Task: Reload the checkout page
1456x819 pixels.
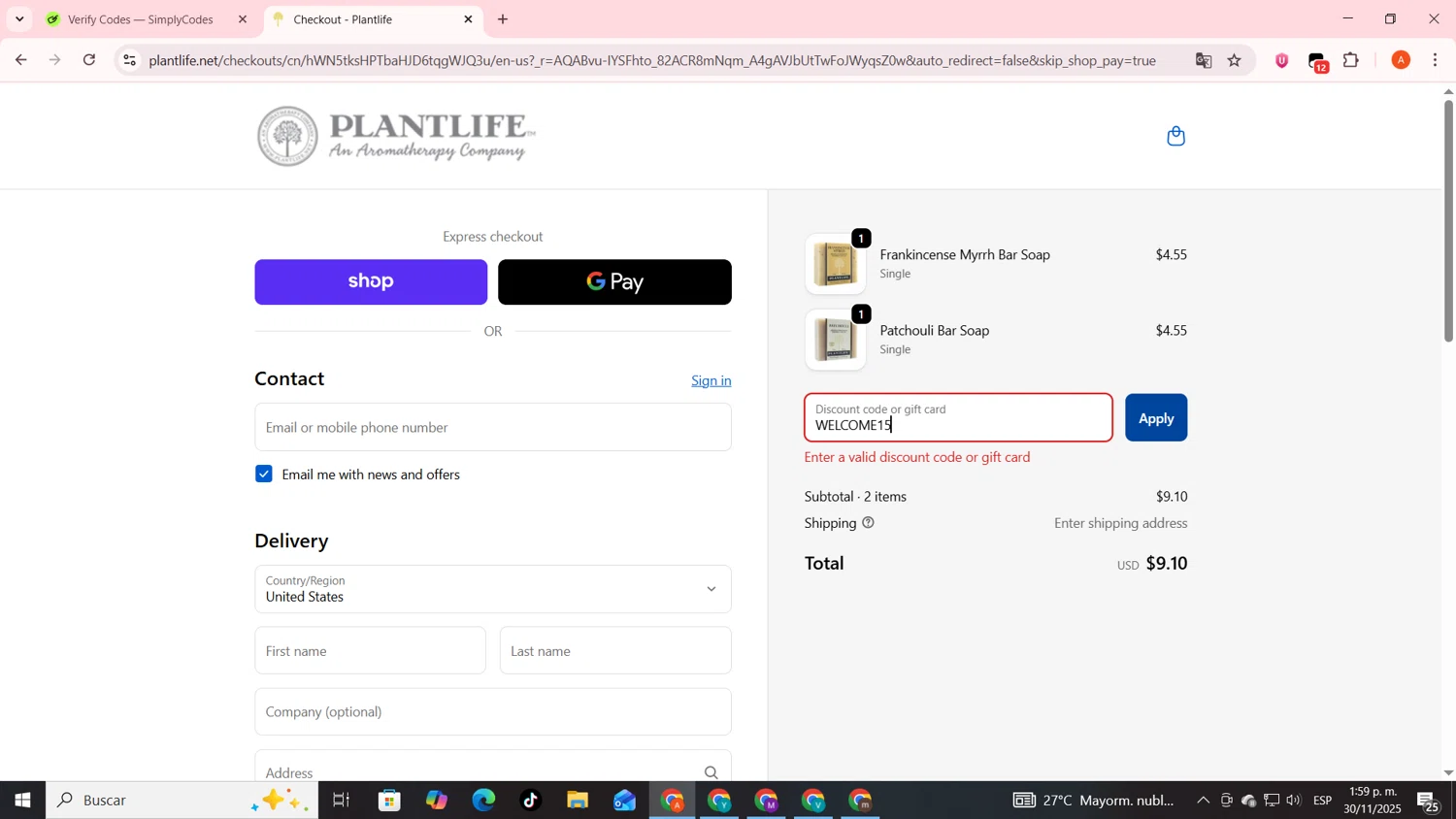Action: tap(89, 60)
